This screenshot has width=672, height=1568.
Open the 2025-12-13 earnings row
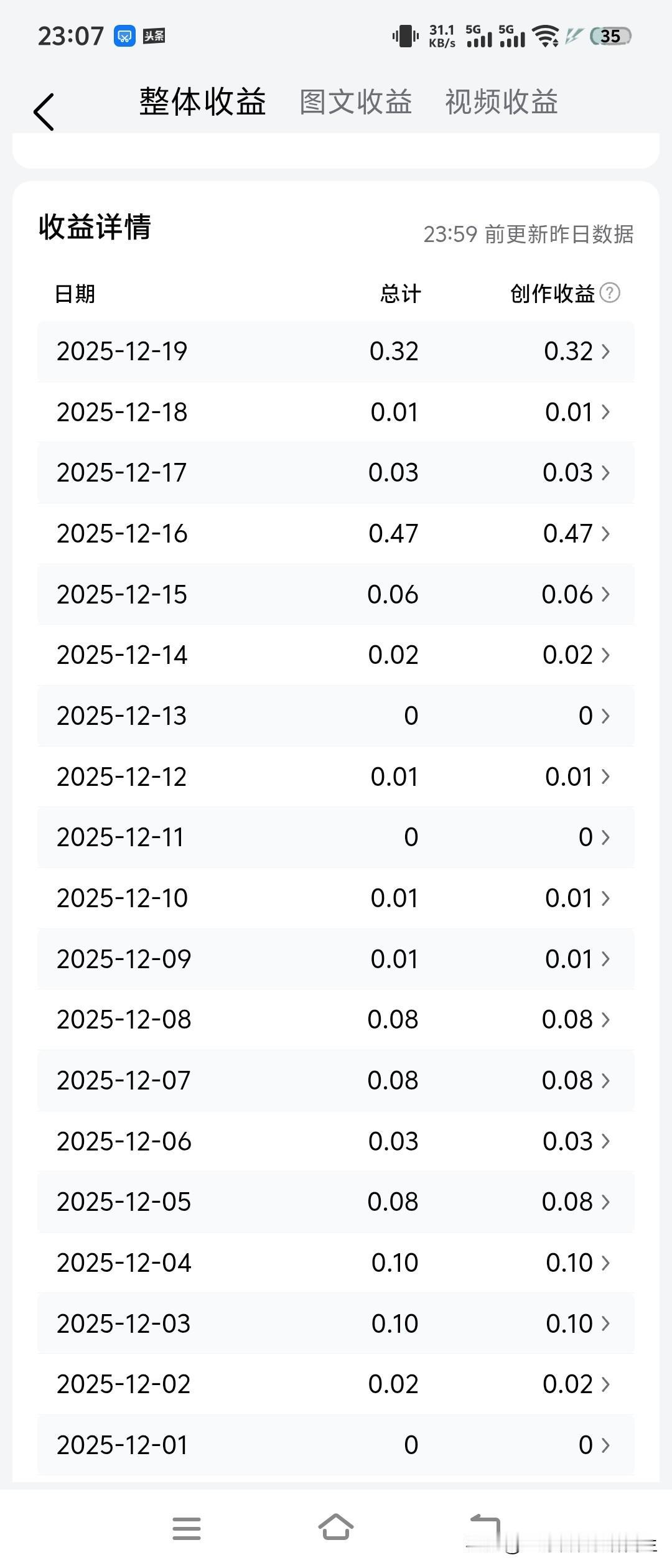[x=336, y=716]
